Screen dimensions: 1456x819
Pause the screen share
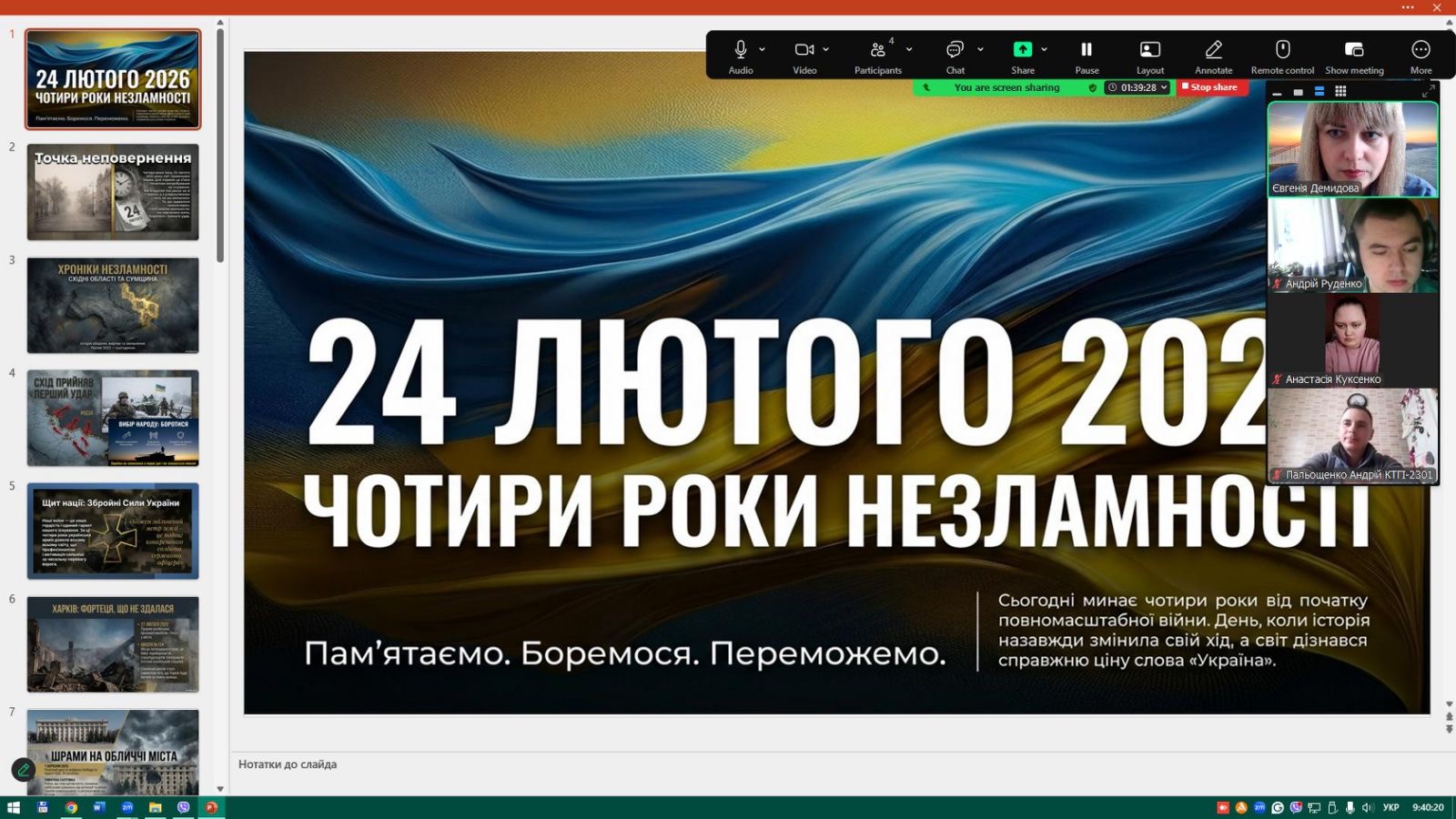(1087, 50)
